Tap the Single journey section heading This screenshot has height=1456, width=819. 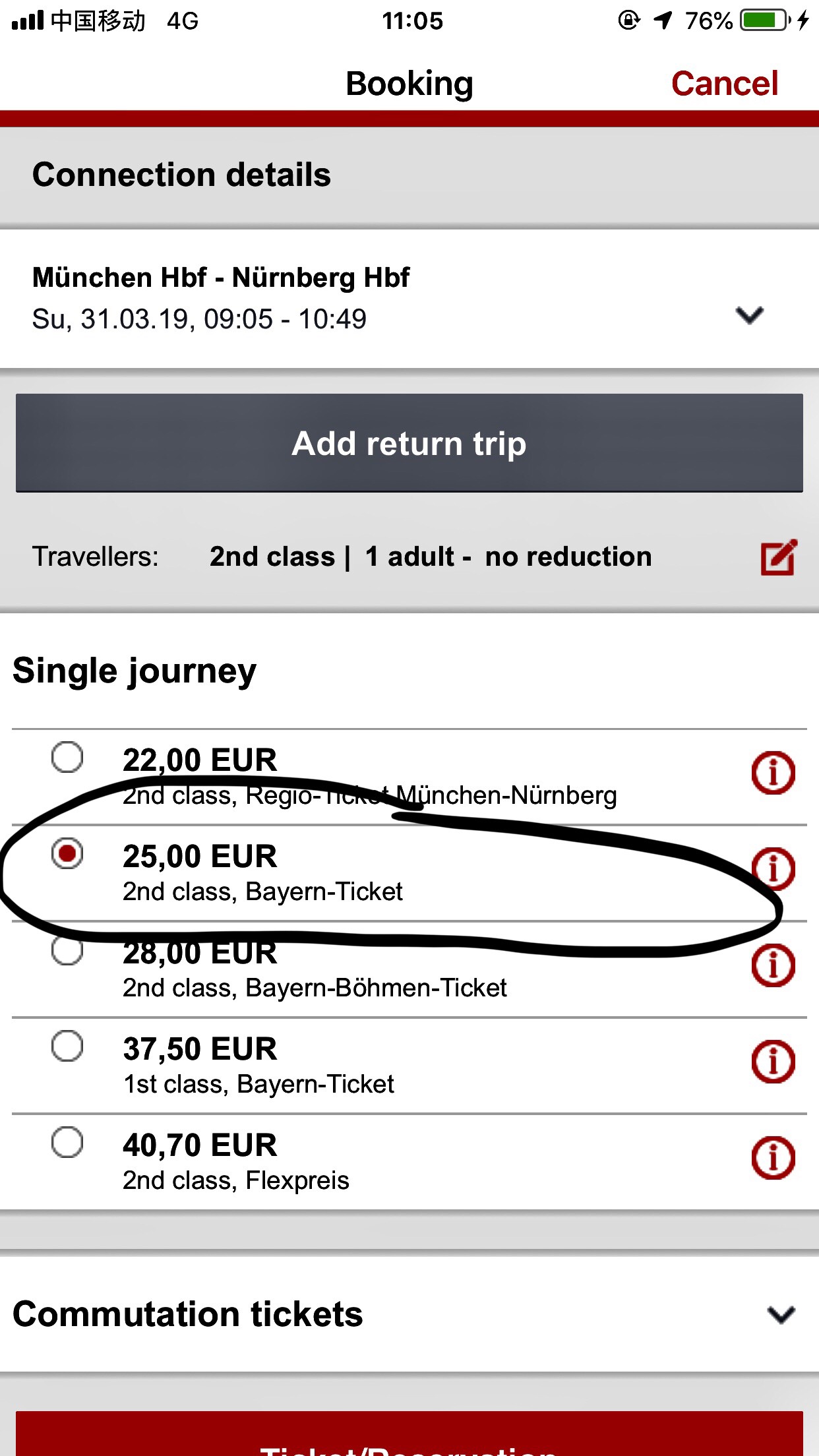[x=135, y=671]
